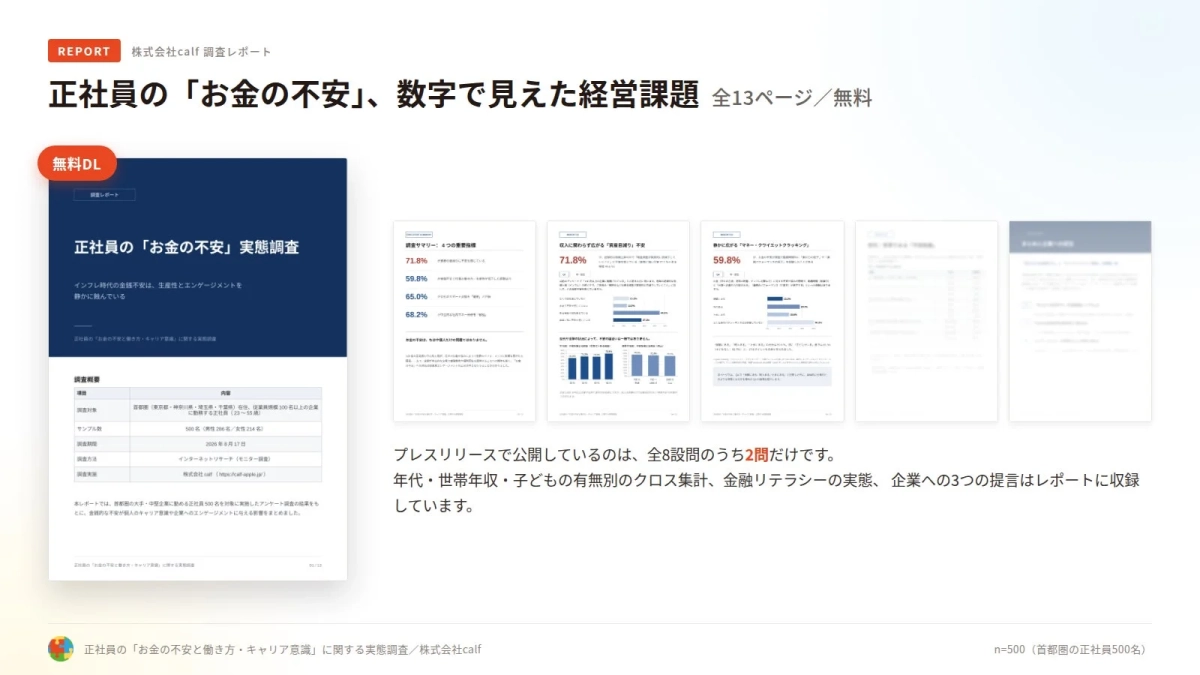Image resolution: width=1200 pixels, height=675 pixels.
Task: Click the 調査概要 heading on the cover
Action: (87, 381)
